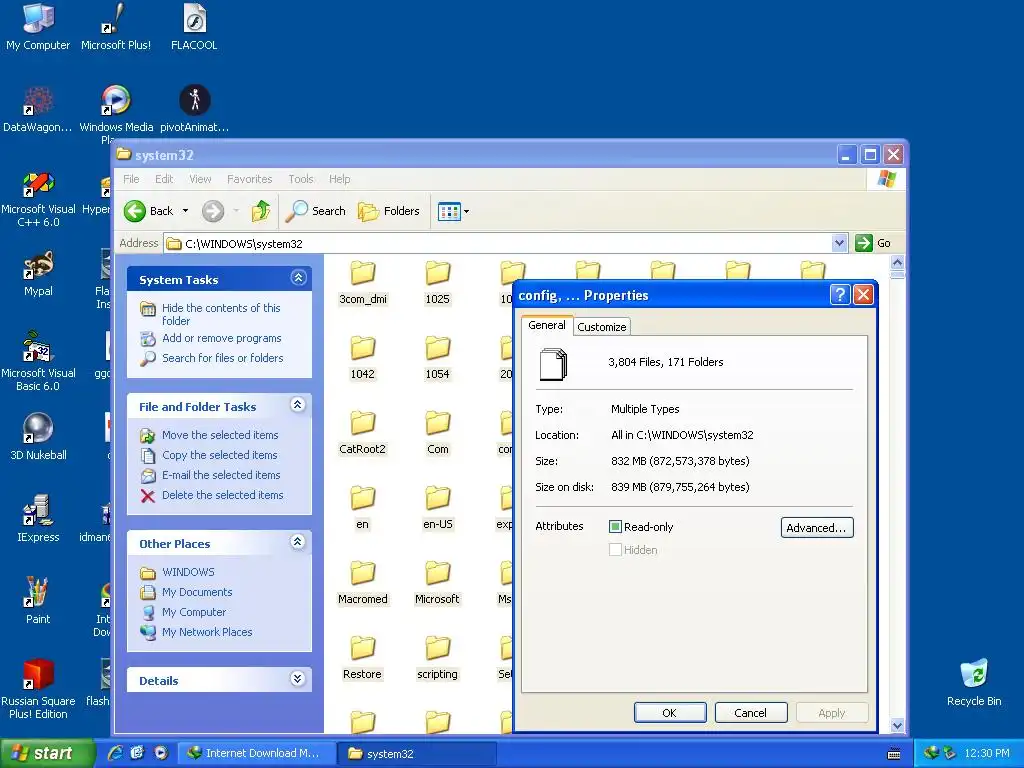The image size is (1024, 768).
Task: Open the Favorites menu
Action: tap(249, 179)
